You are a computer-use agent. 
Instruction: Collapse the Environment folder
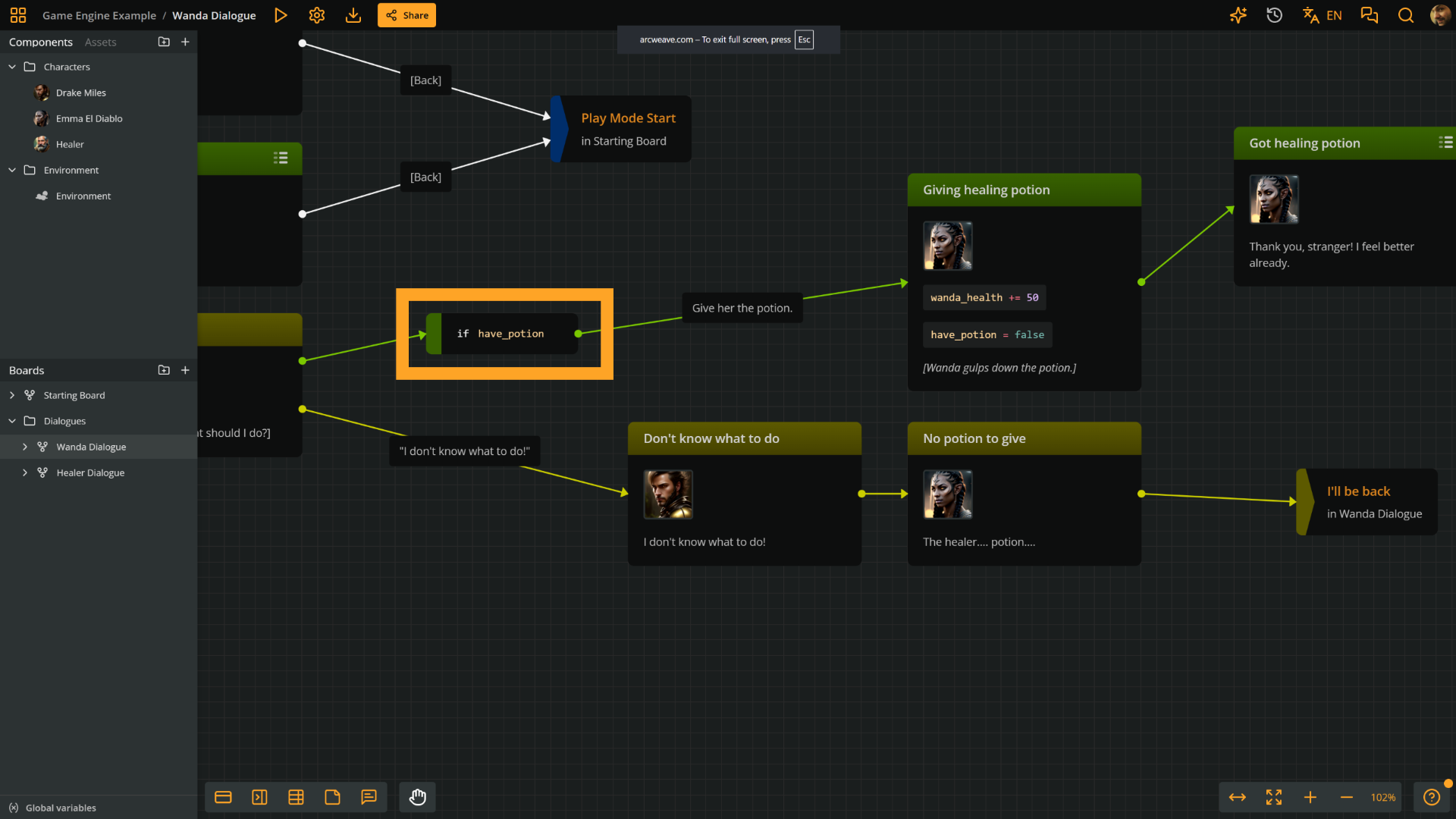[x=12, y=170]
